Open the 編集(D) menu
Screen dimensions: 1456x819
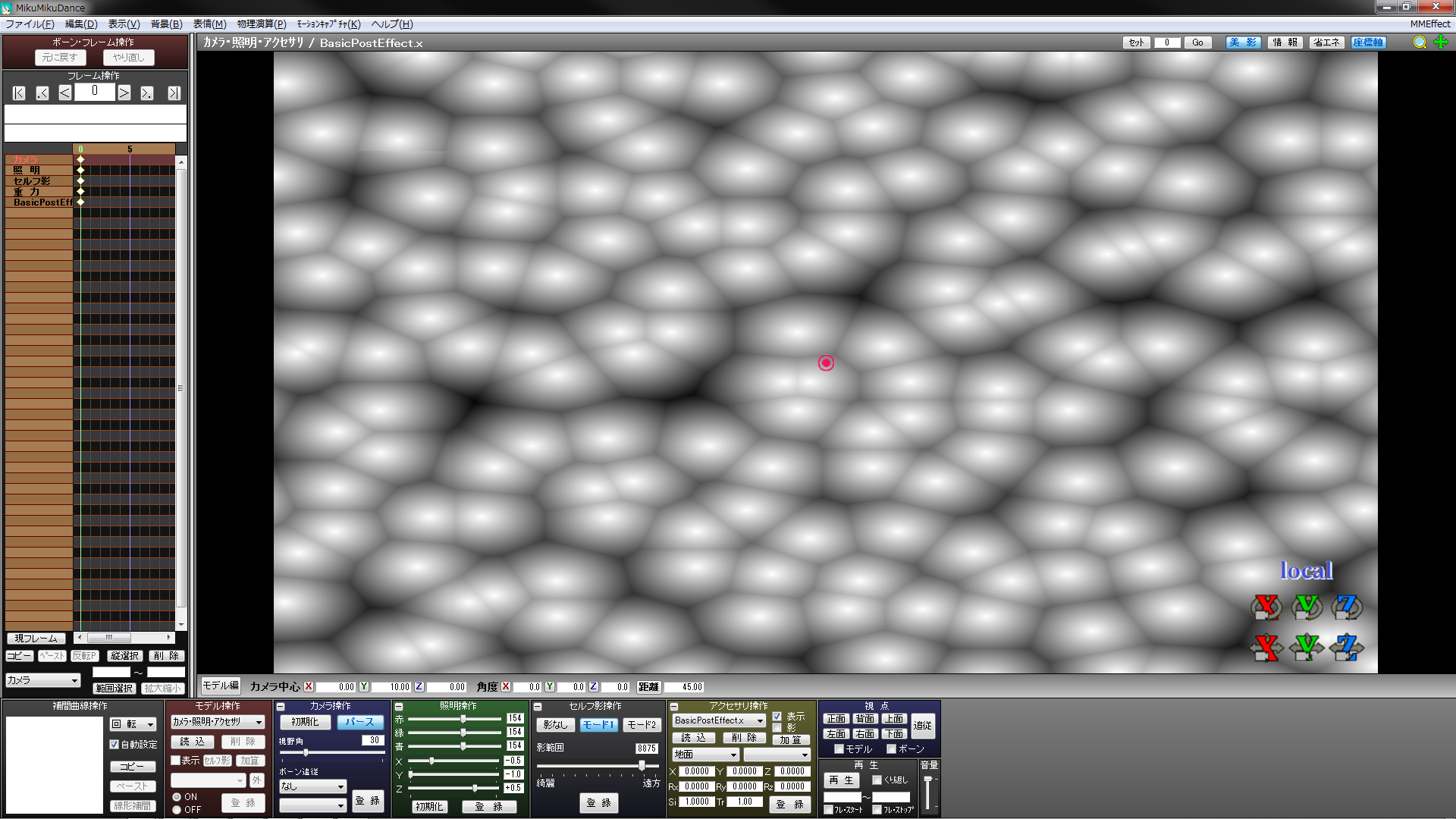click(81, 24)
